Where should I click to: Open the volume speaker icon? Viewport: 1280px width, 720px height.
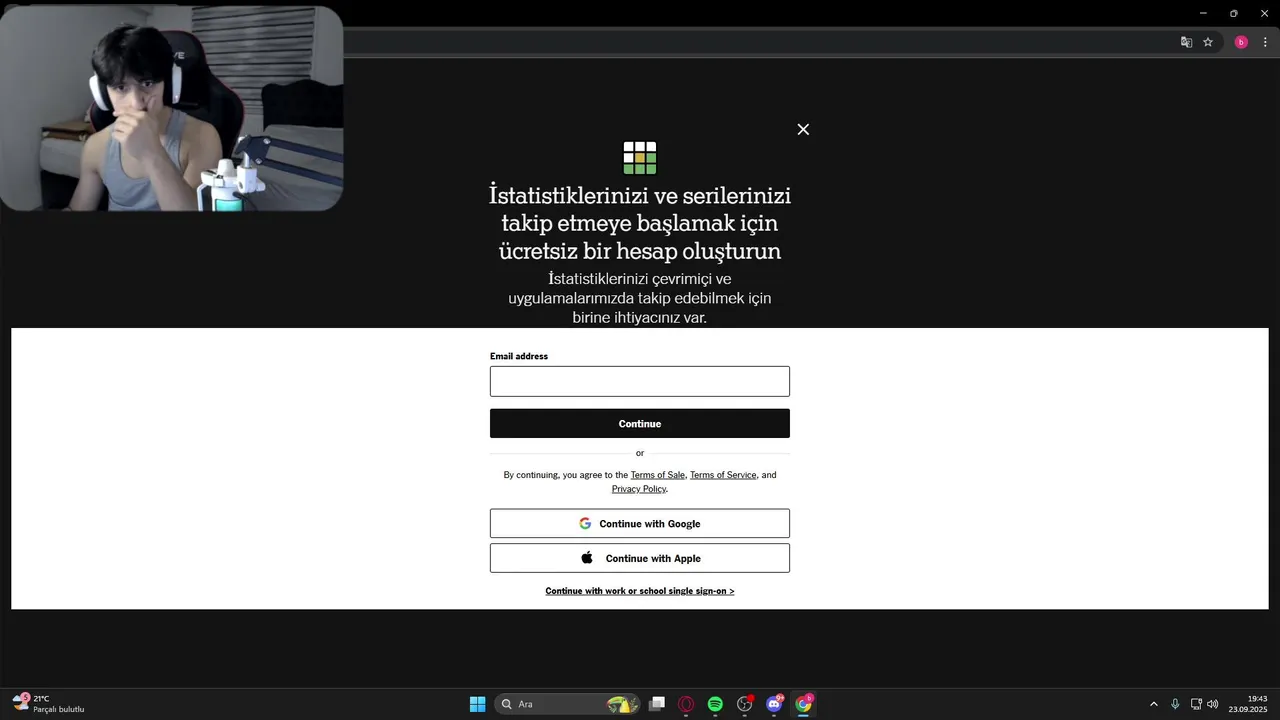(x=1213, y=704)
